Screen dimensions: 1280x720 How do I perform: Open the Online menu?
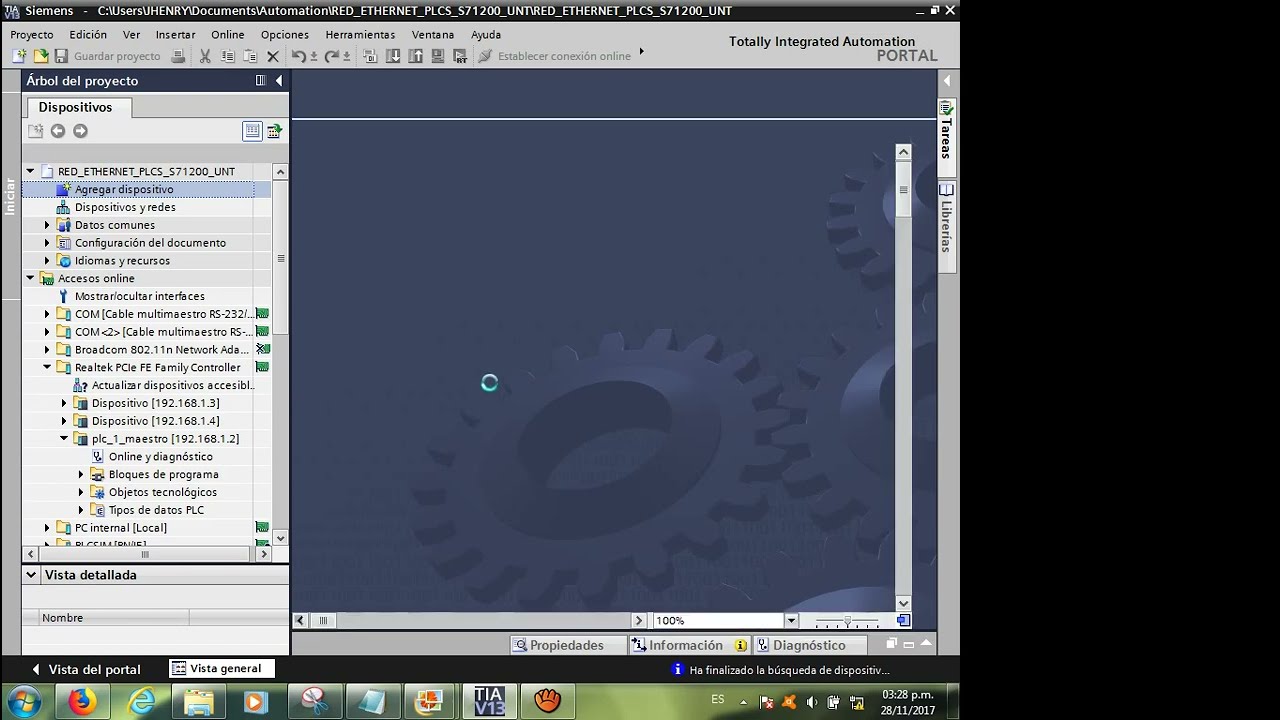pyautogui.click(x=227, y=34)
